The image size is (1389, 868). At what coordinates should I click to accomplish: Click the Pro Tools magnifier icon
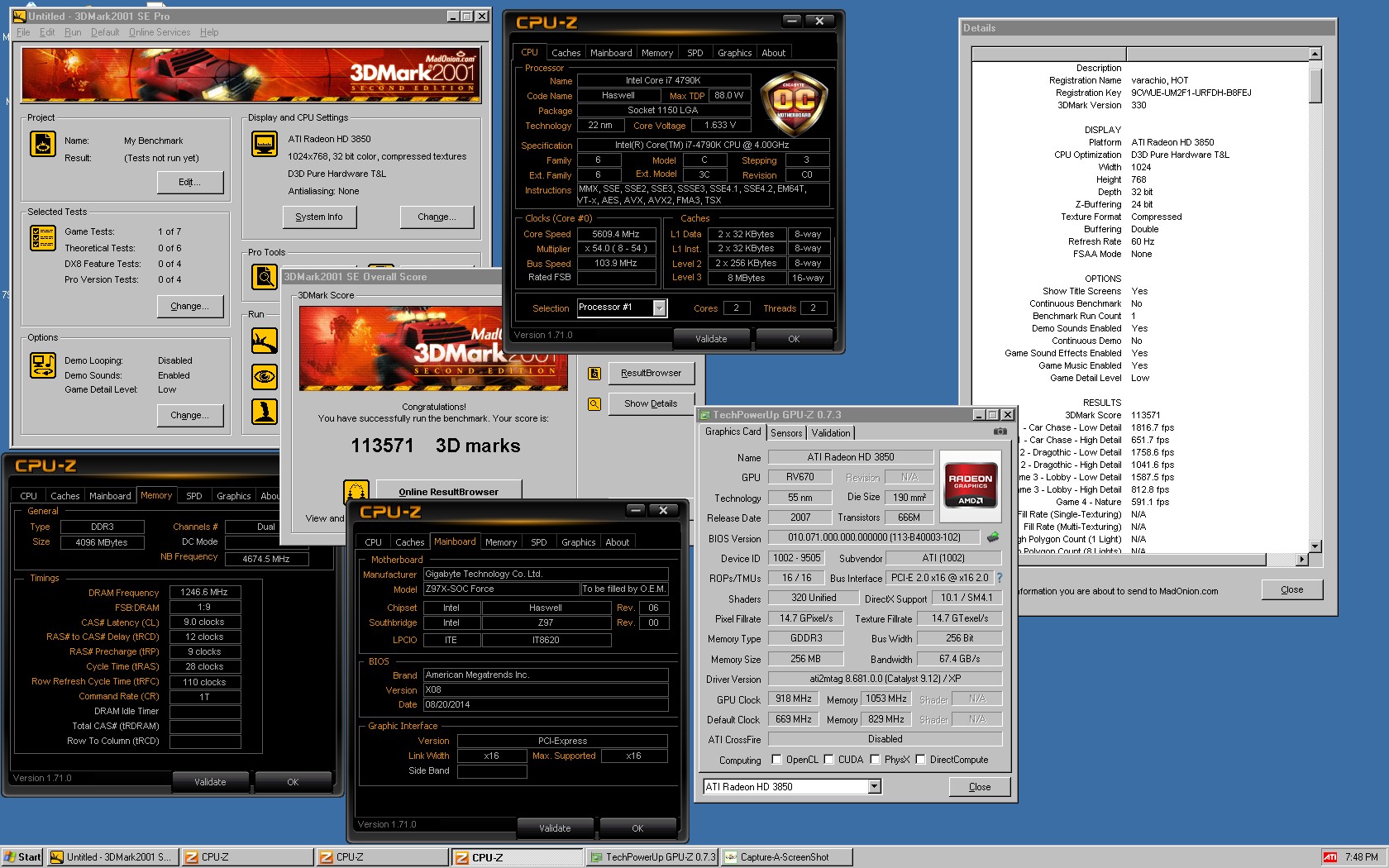point(265,277)
